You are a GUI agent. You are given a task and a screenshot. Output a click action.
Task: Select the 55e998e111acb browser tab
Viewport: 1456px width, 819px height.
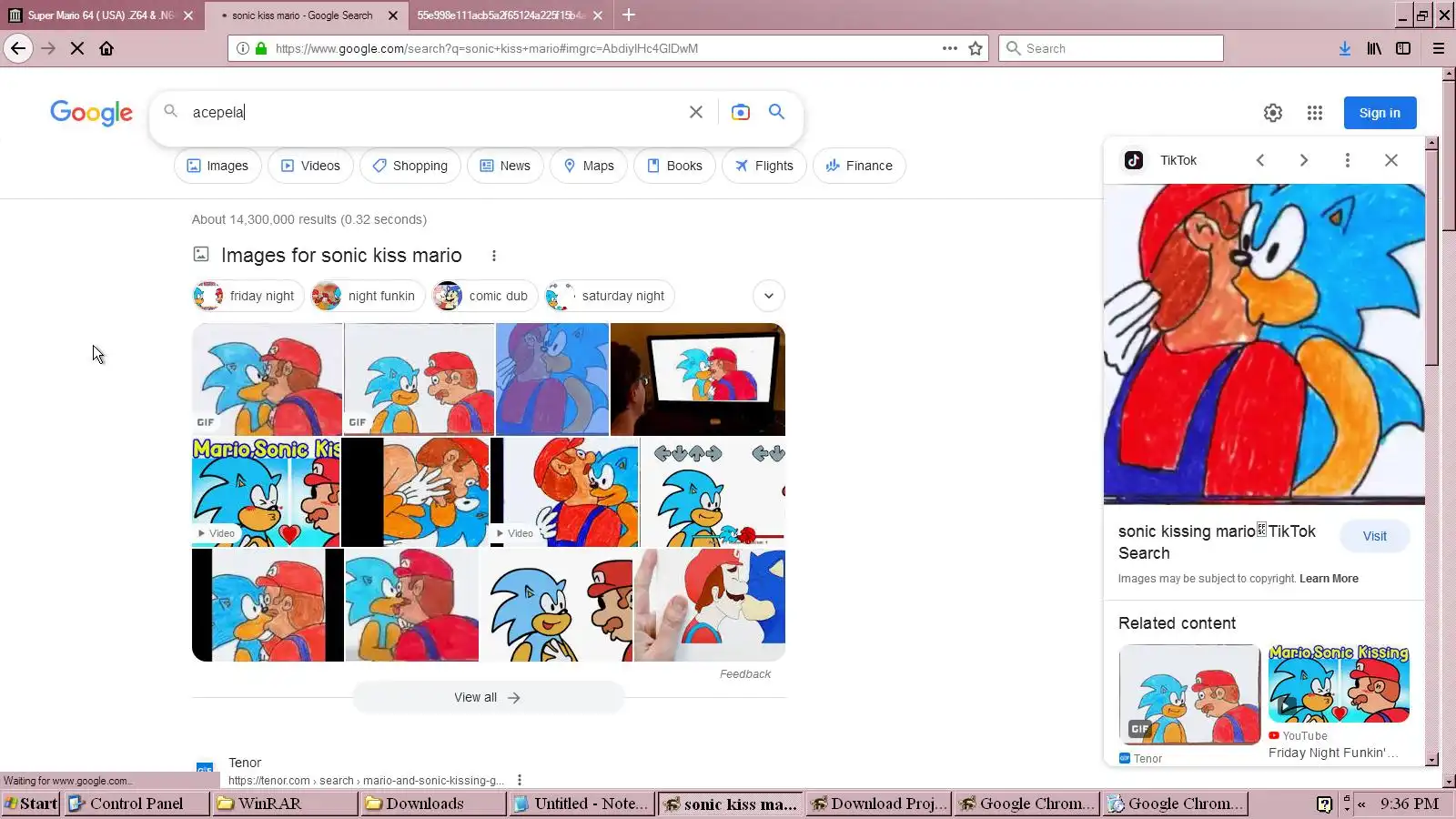click(500, 15)
